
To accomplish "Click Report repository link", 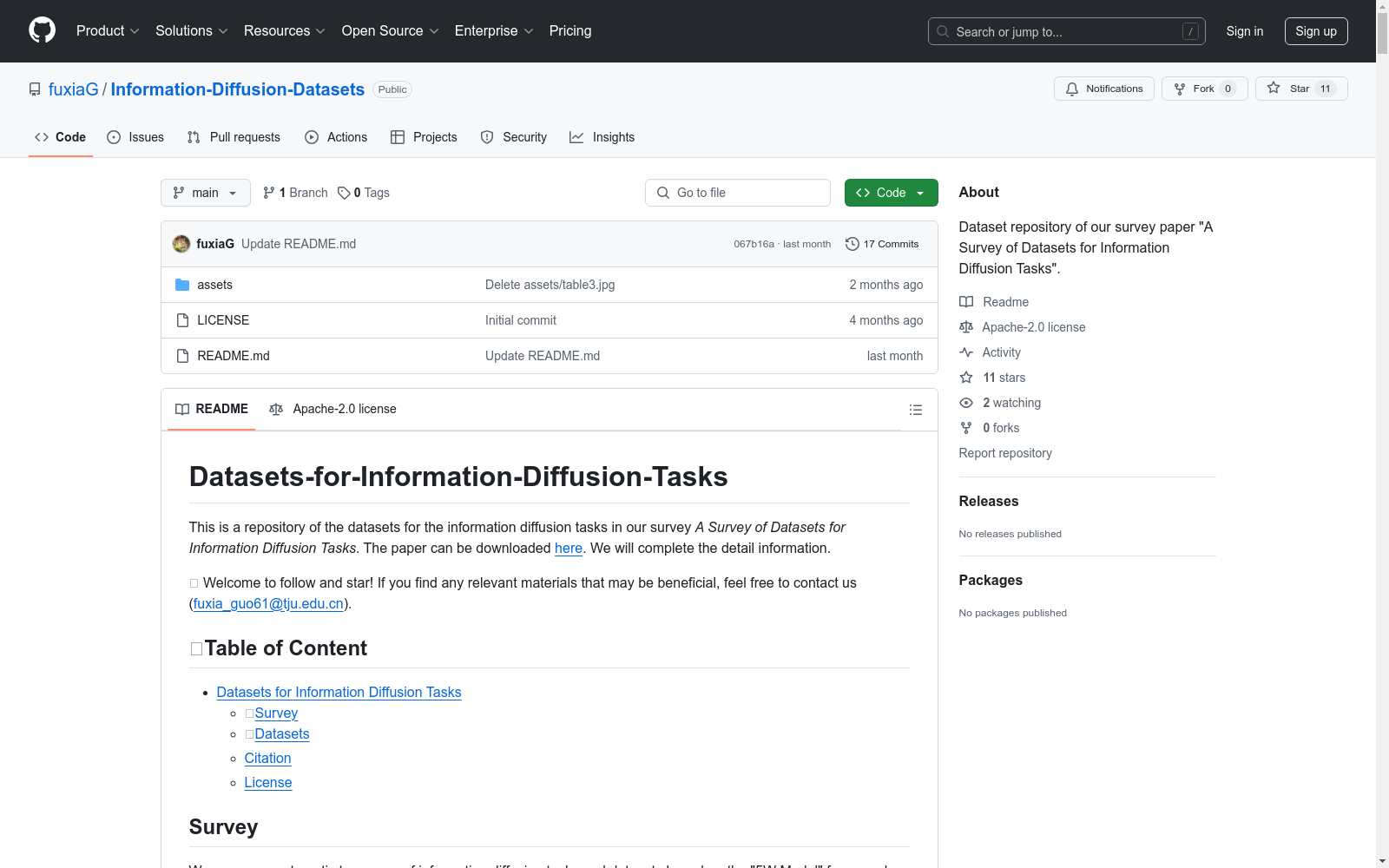I will point(1005,453).
